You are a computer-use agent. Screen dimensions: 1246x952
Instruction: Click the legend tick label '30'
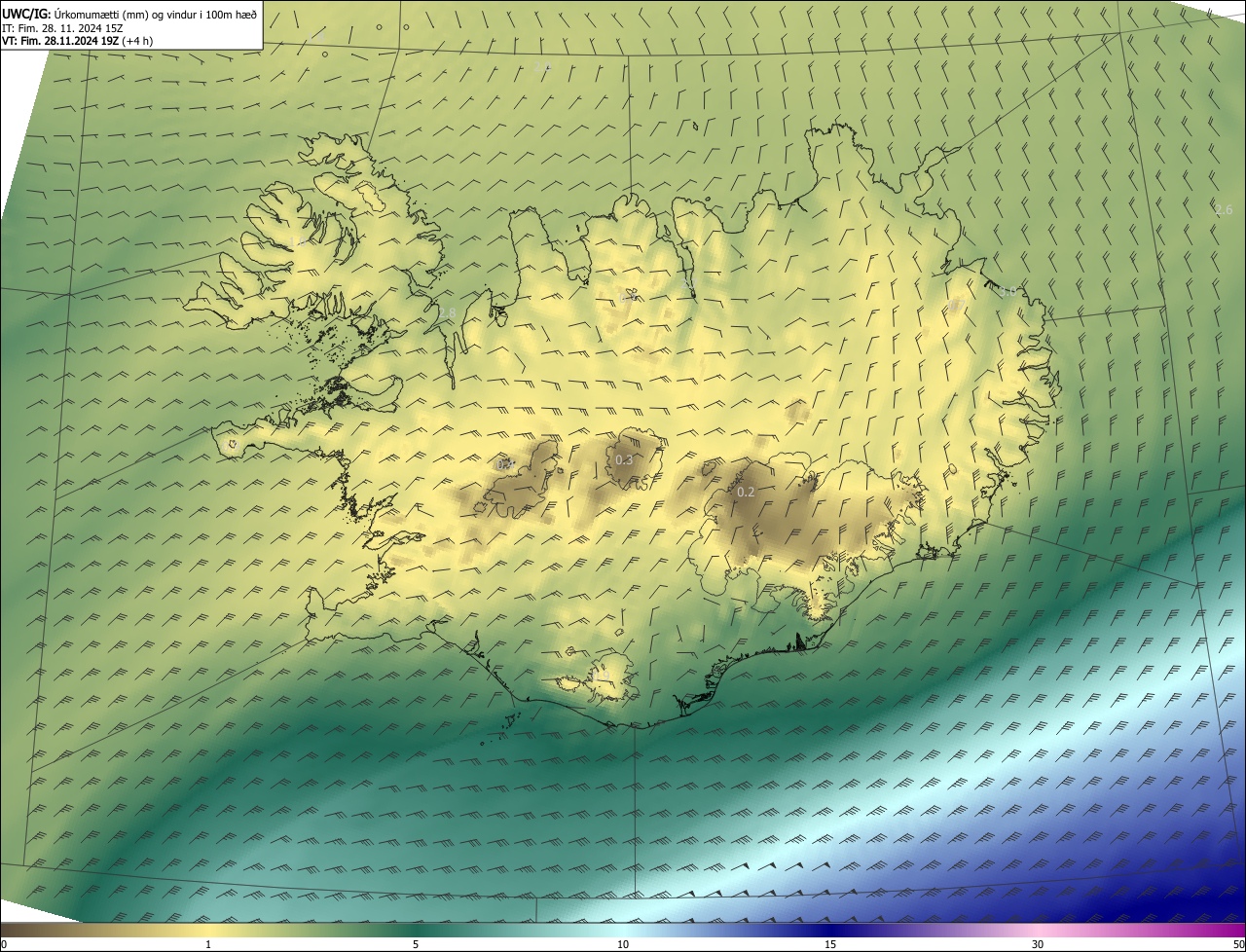tap(1038, 944)
